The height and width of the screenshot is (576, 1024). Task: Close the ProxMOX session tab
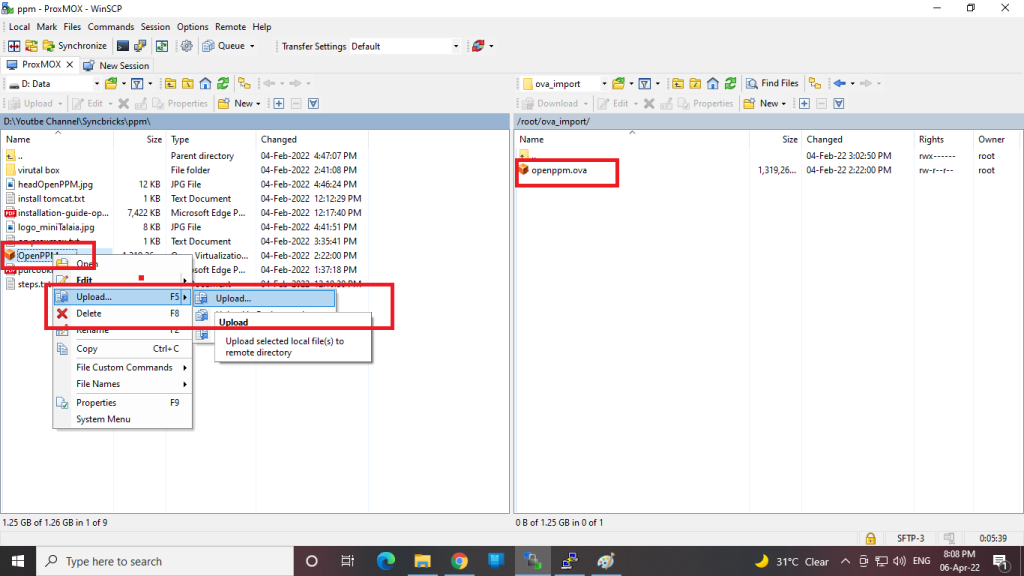pos(70,65)
